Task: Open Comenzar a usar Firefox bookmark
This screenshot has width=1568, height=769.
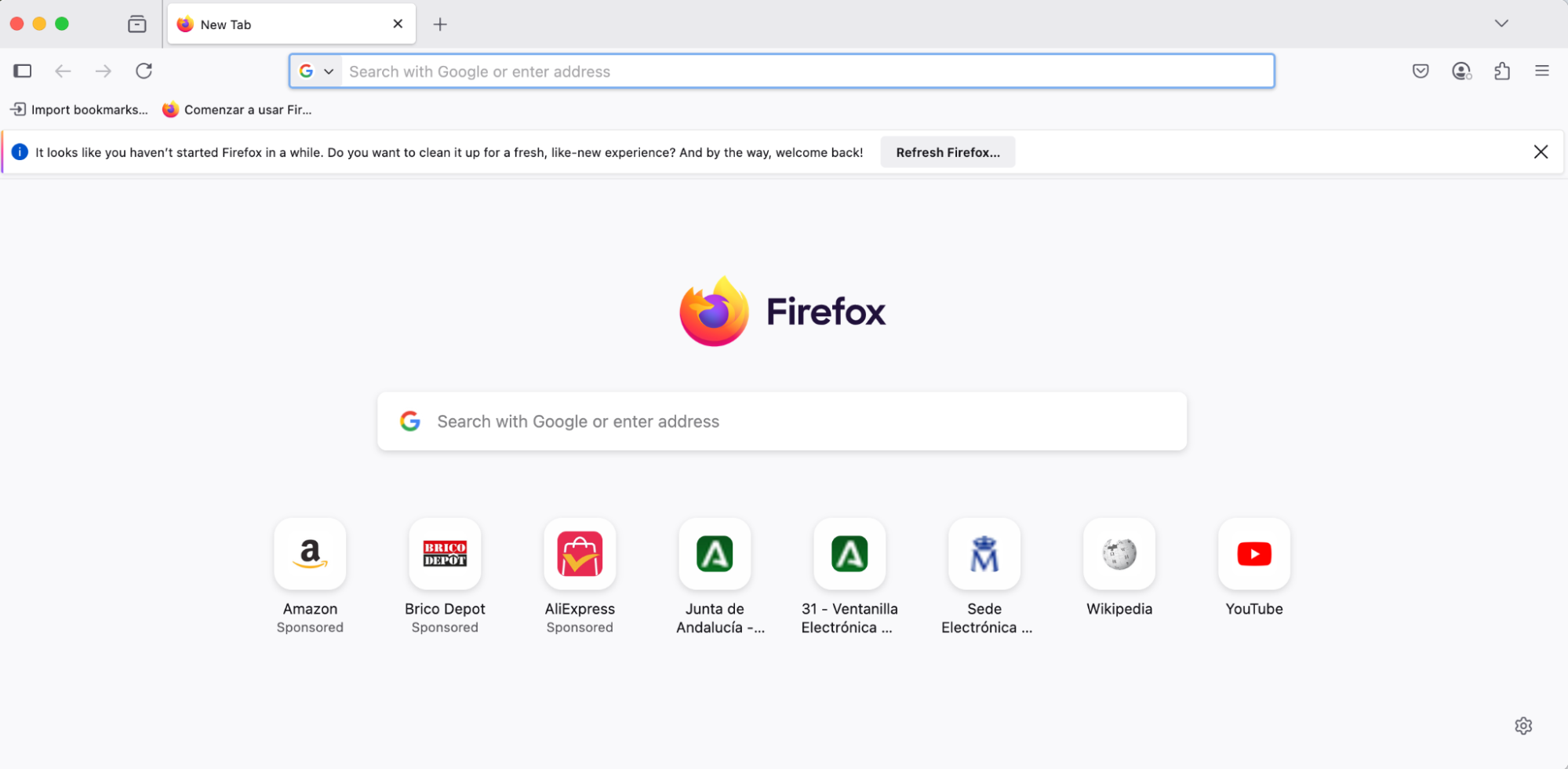Action: tap(238, 109)
